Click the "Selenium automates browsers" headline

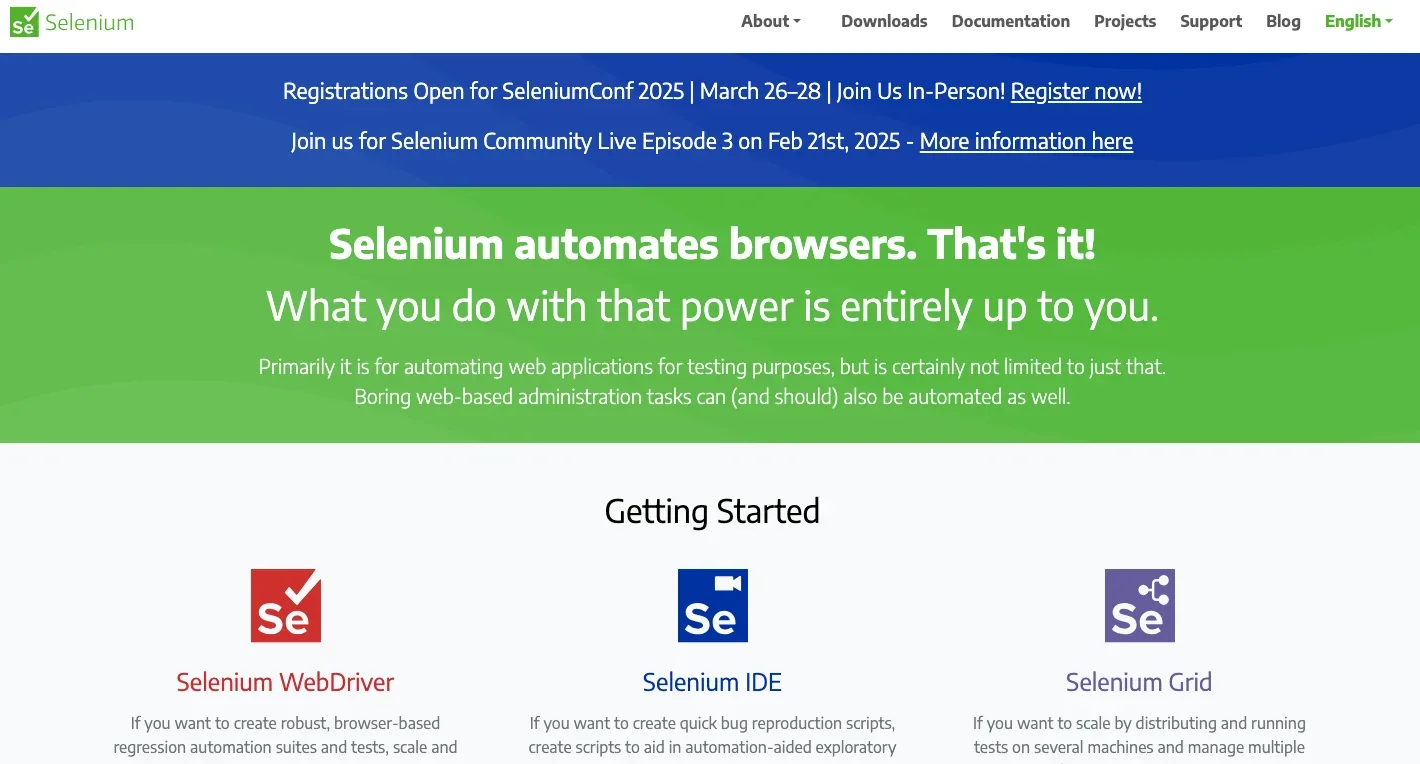click(712, 245)
